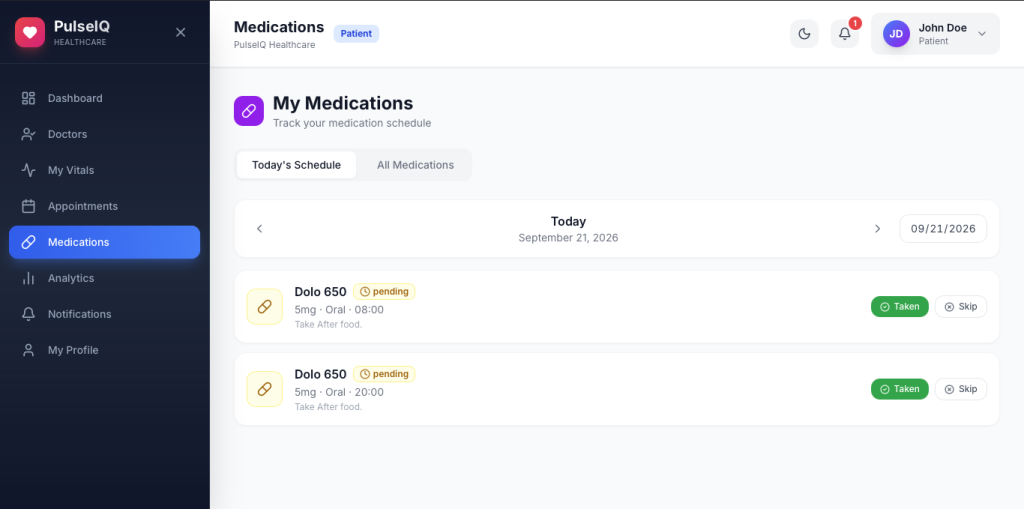Image resolution: width=1024 pixels, height=509 pixels.
Task: Go to My Profile page
Action: pos(104,350)
